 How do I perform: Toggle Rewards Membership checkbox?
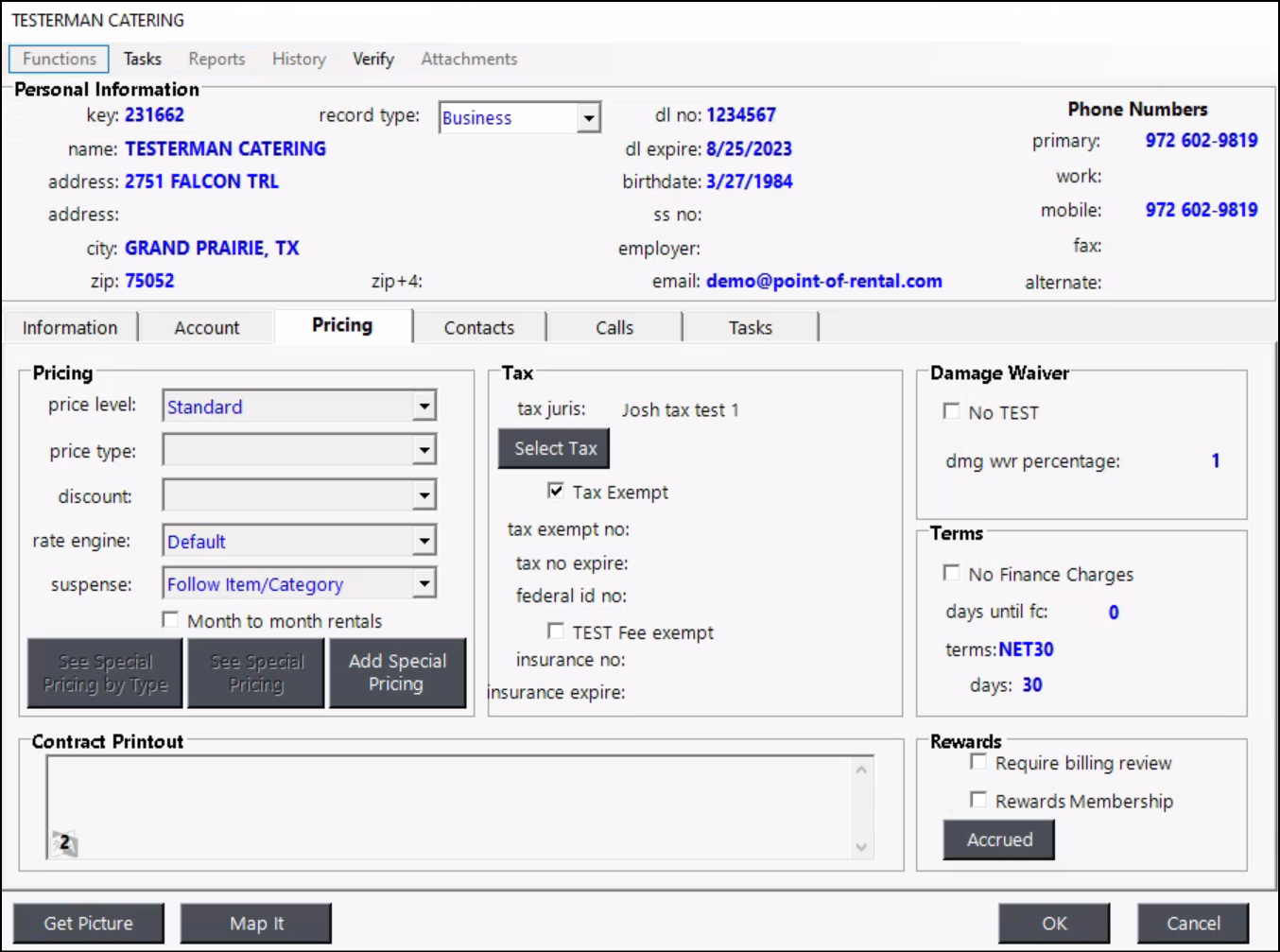(x=978, y=800)
